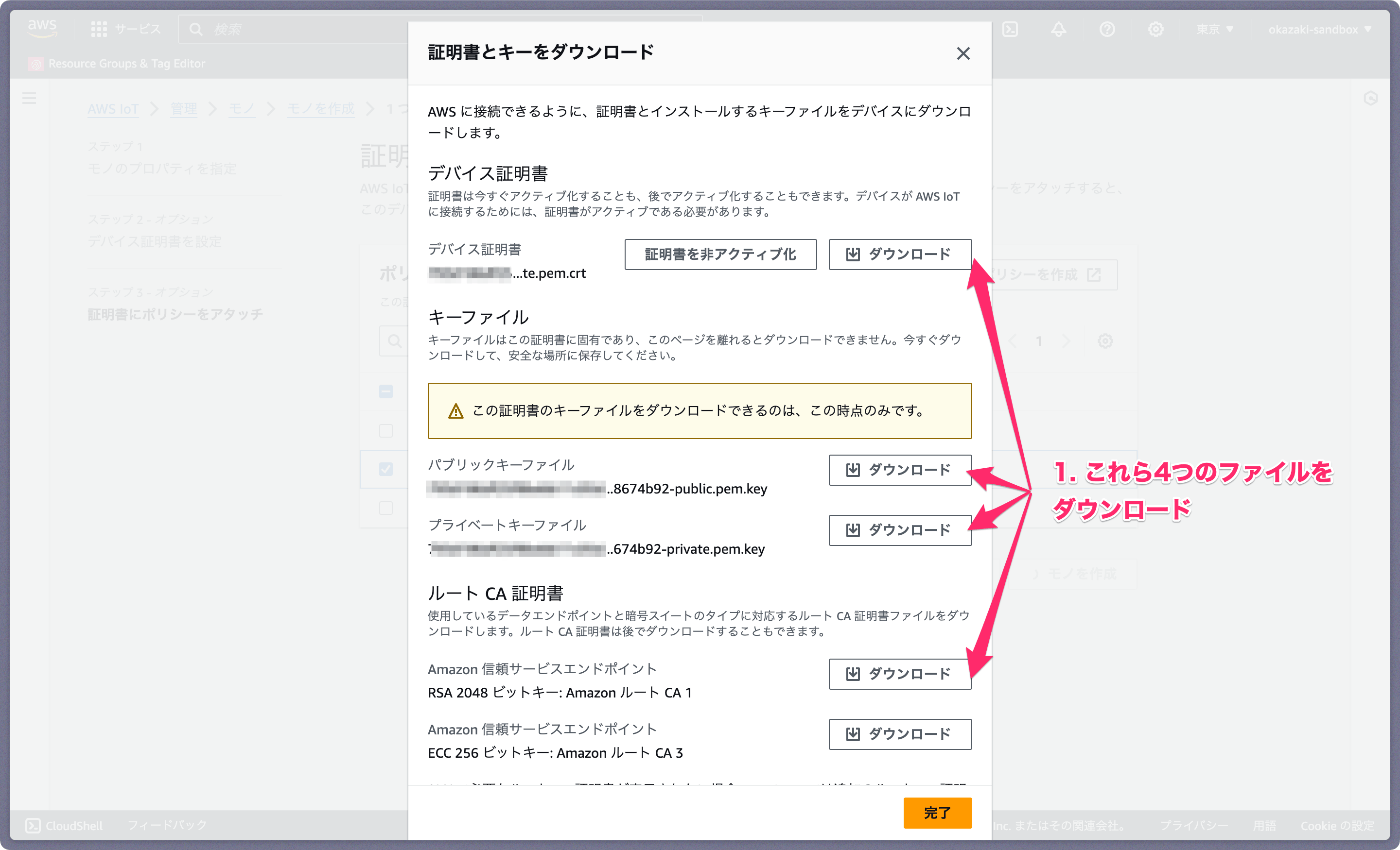
Task: Click page number 1 in pagination
Action: tap(1039, 341)
